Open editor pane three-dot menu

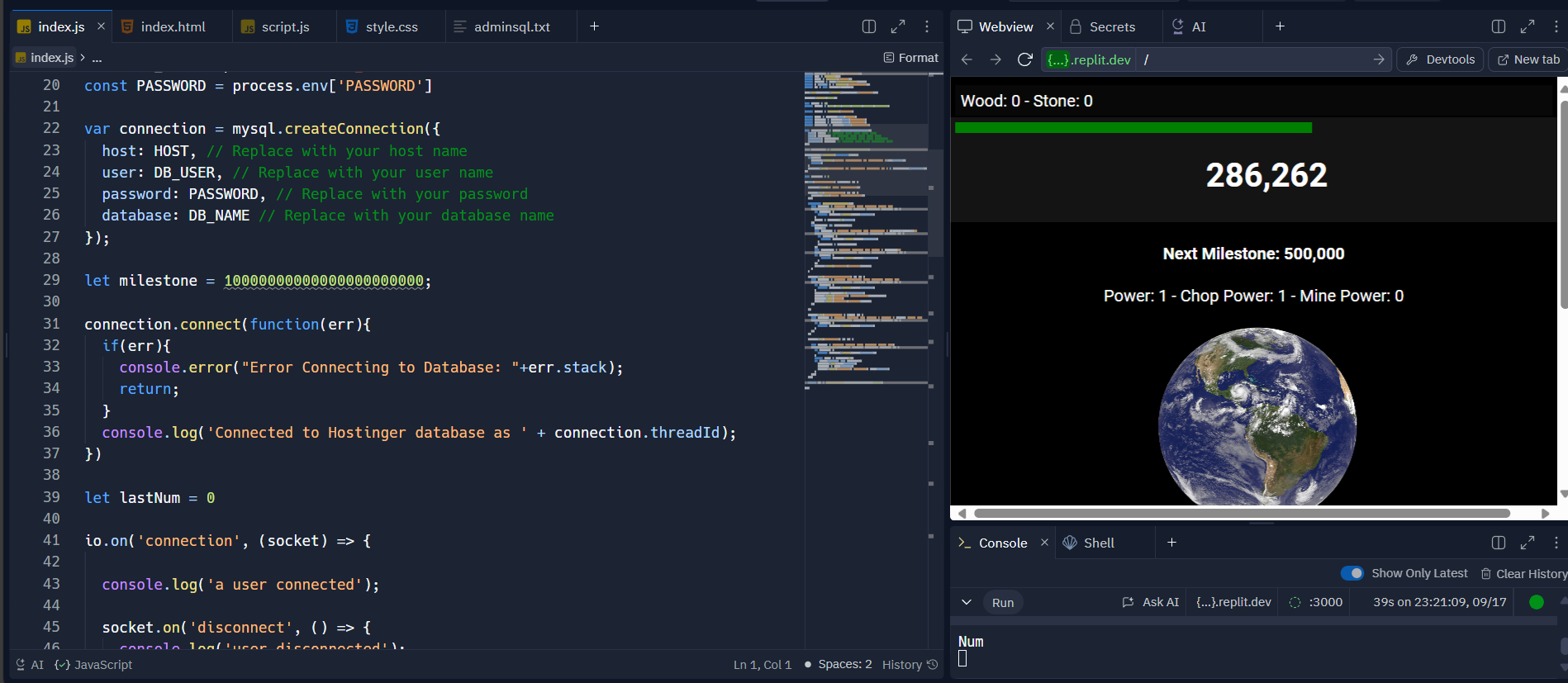point(927,26)
